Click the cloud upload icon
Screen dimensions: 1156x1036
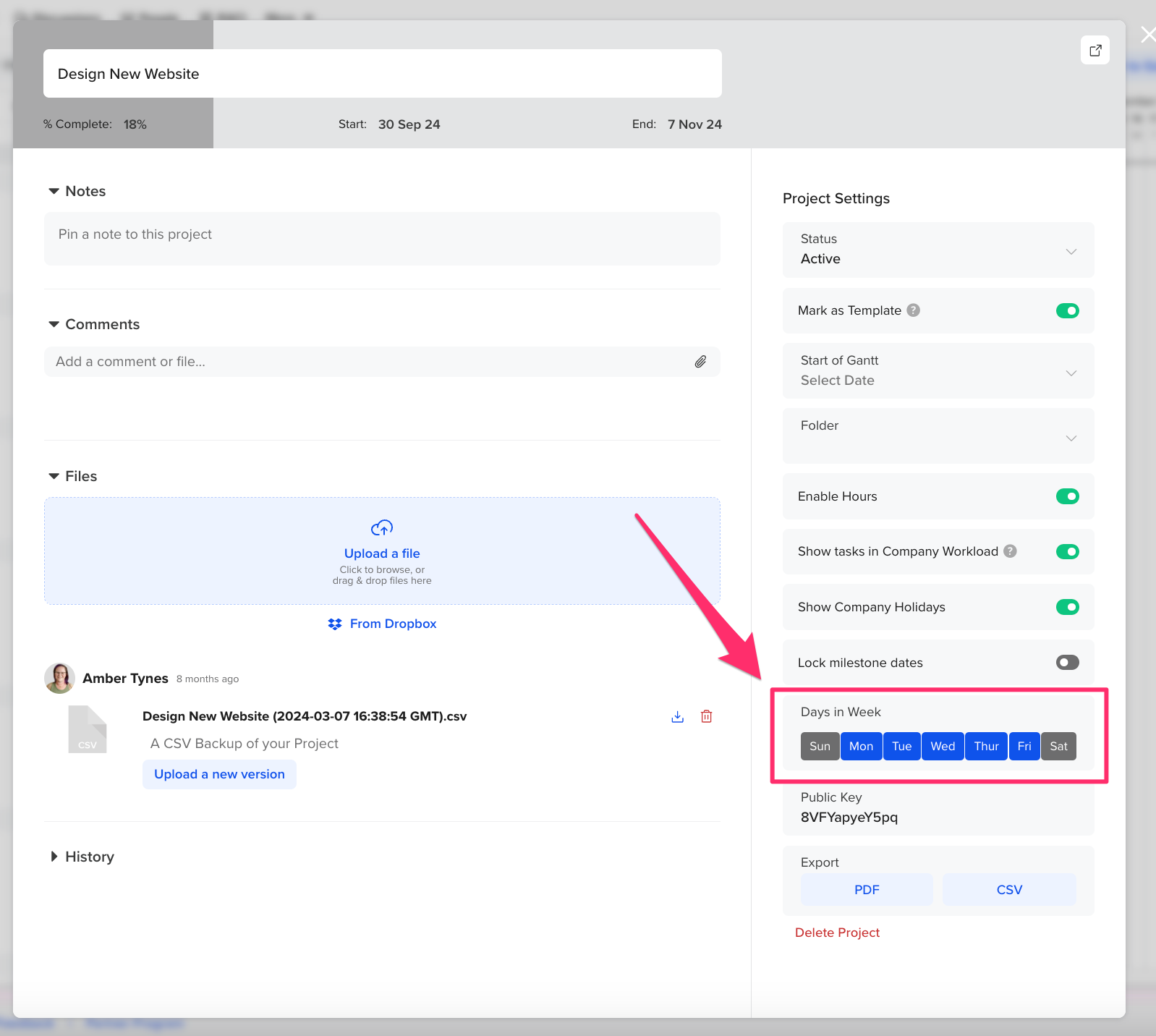382,528
